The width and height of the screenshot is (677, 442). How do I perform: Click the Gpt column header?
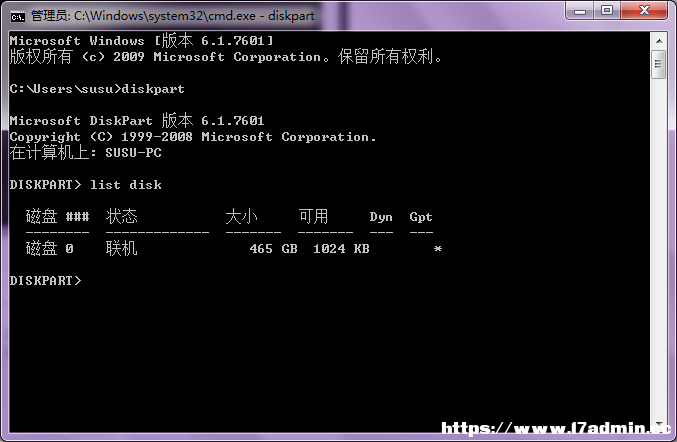click(x=421, y=217)
